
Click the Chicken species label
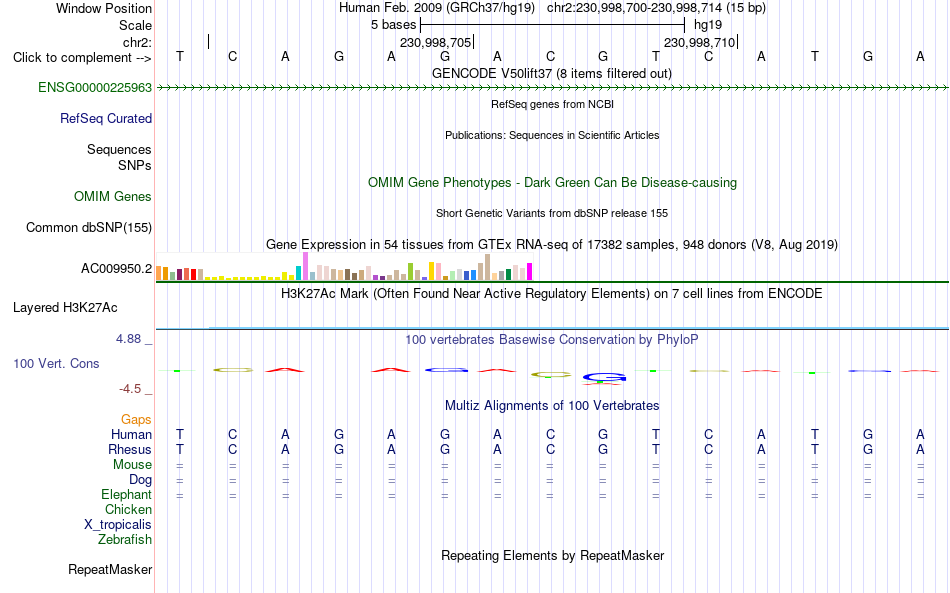pyautogui.click(x=128, y=509)
